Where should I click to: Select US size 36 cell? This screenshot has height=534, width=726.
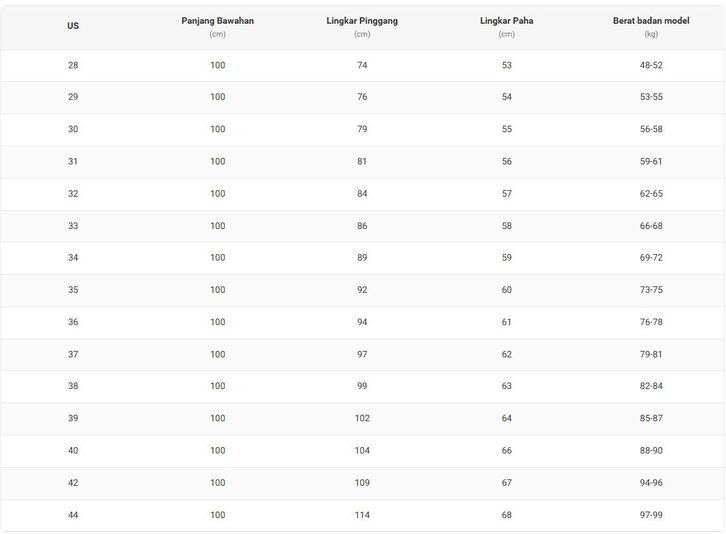click(x=73, y=322)
